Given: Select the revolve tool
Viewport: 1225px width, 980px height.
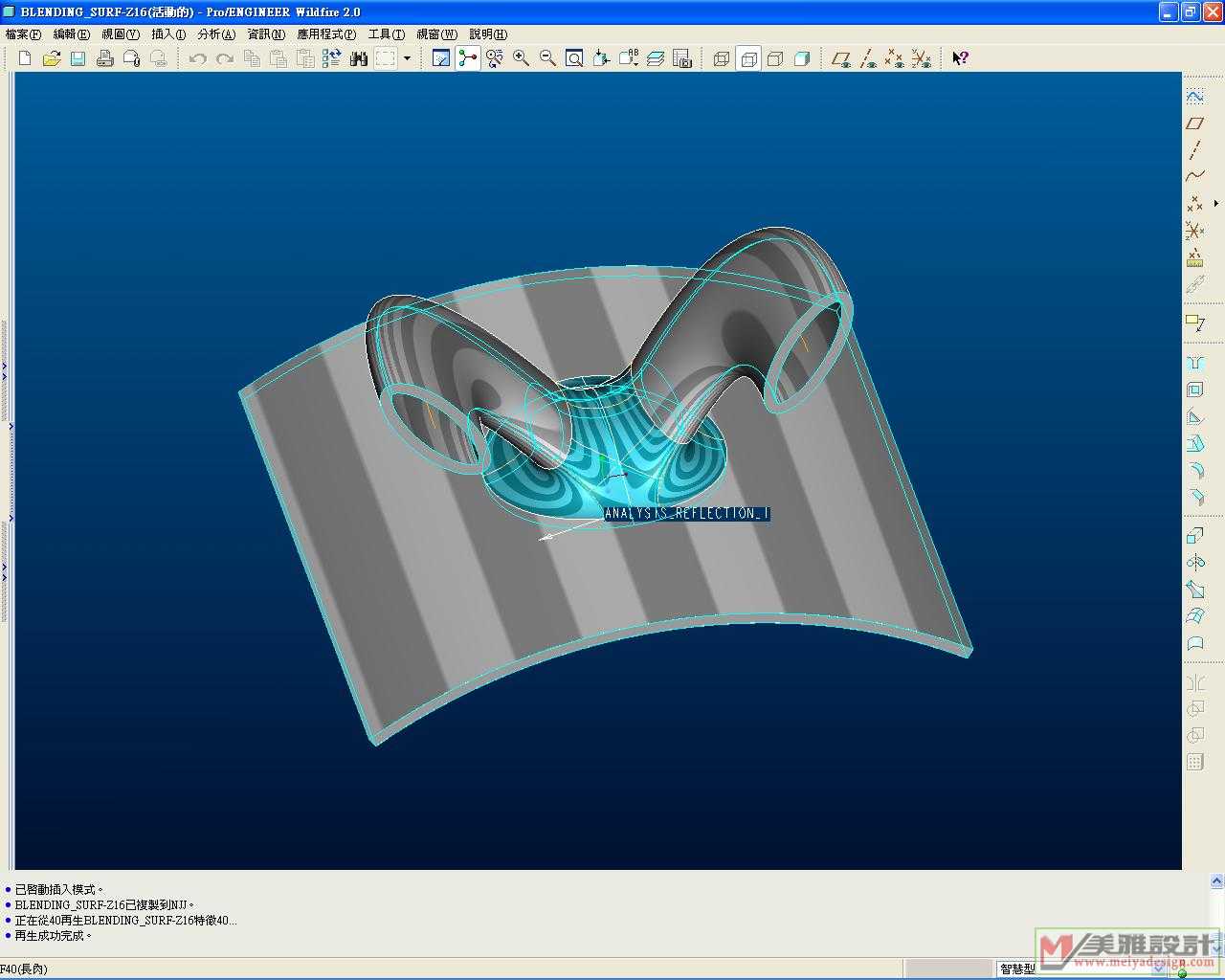Looking at the screenshot, I should tap(1195, 563).
